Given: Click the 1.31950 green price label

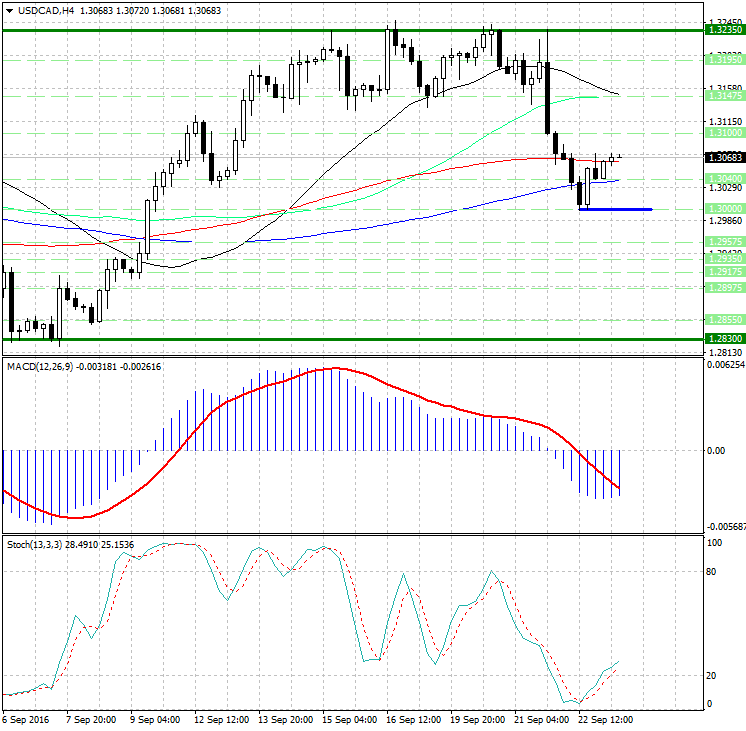Looking at the screenshot, I should 723,60.
